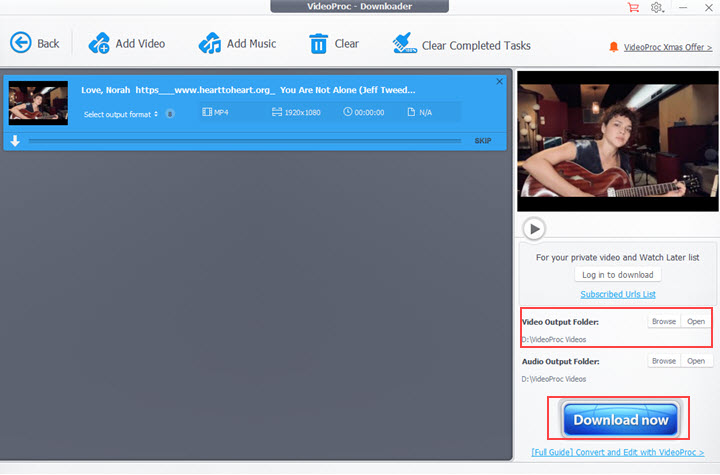Viewport: 720px width, 475px height.
Task: Open the Subscribed Urls List link
Action: (618, 294)
